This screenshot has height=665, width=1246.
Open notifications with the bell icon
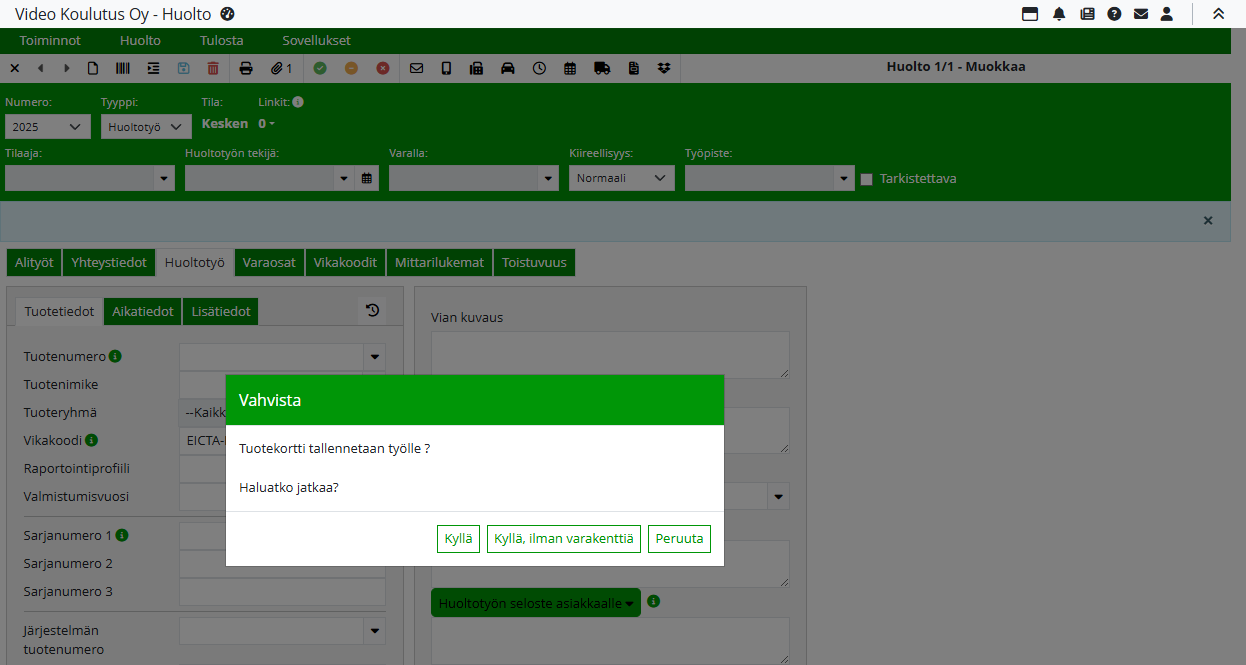(1059, 14)
